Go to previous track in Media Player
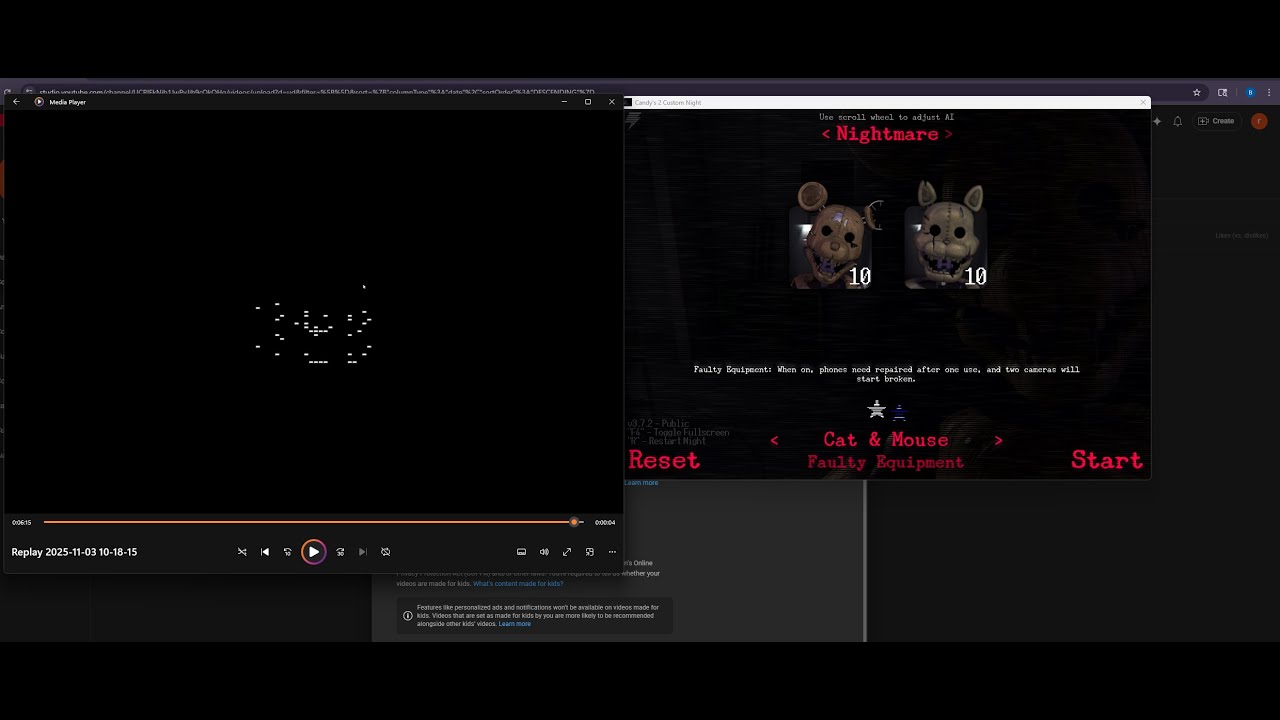Image resolution: width=1280 pixels, height=720 pixels. [x=265, y=552]
